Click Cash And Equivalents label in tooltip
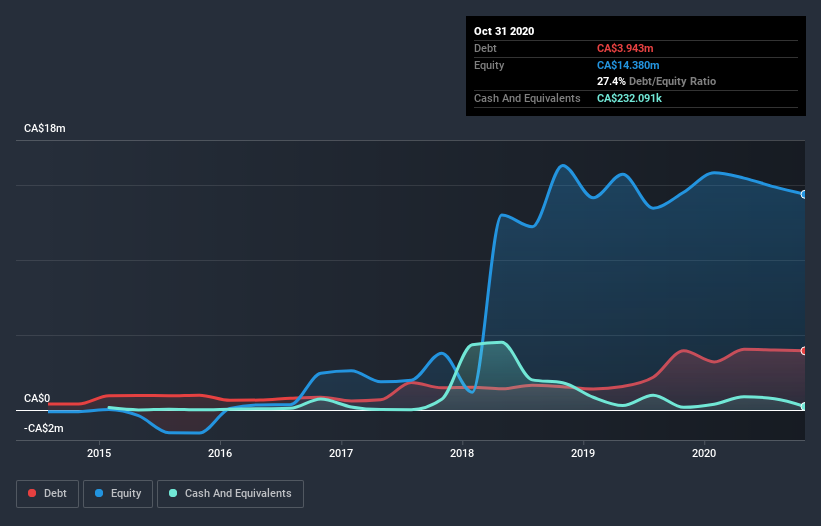The width and height of the screenshot is (821, 526). (x=527, y=98)
